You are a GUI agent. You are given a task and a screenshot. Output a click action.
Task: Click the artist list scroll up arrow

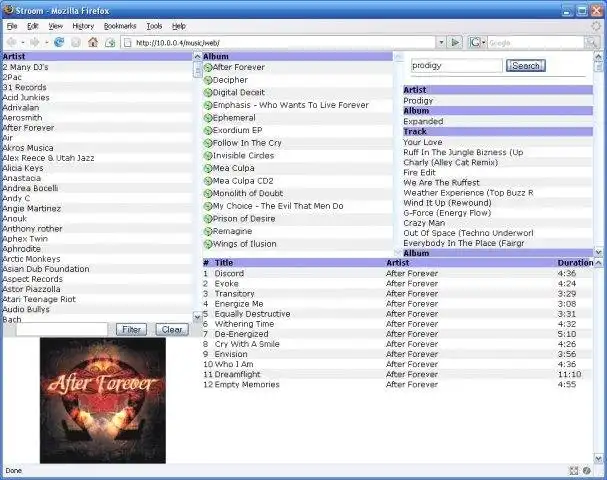click(x=197, y=57)
